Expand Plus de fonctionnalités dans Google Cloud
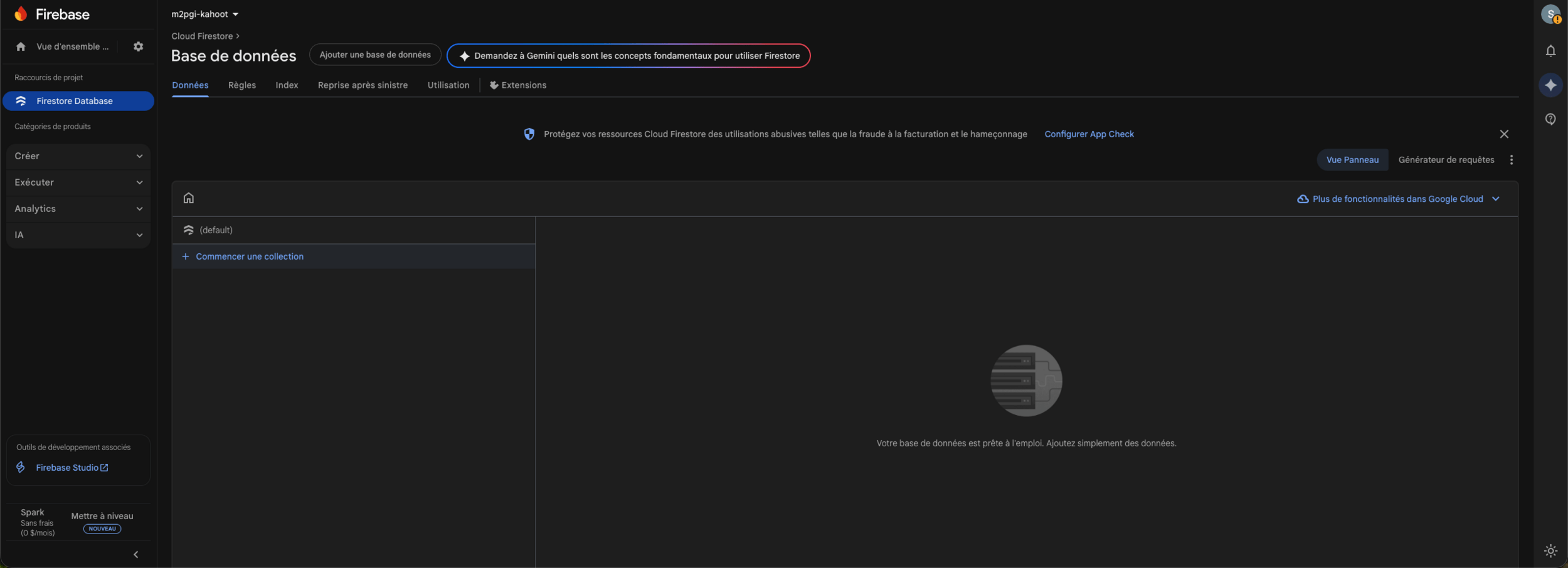The height and width of the screenshot is (568, 1568). (1399, 199)
